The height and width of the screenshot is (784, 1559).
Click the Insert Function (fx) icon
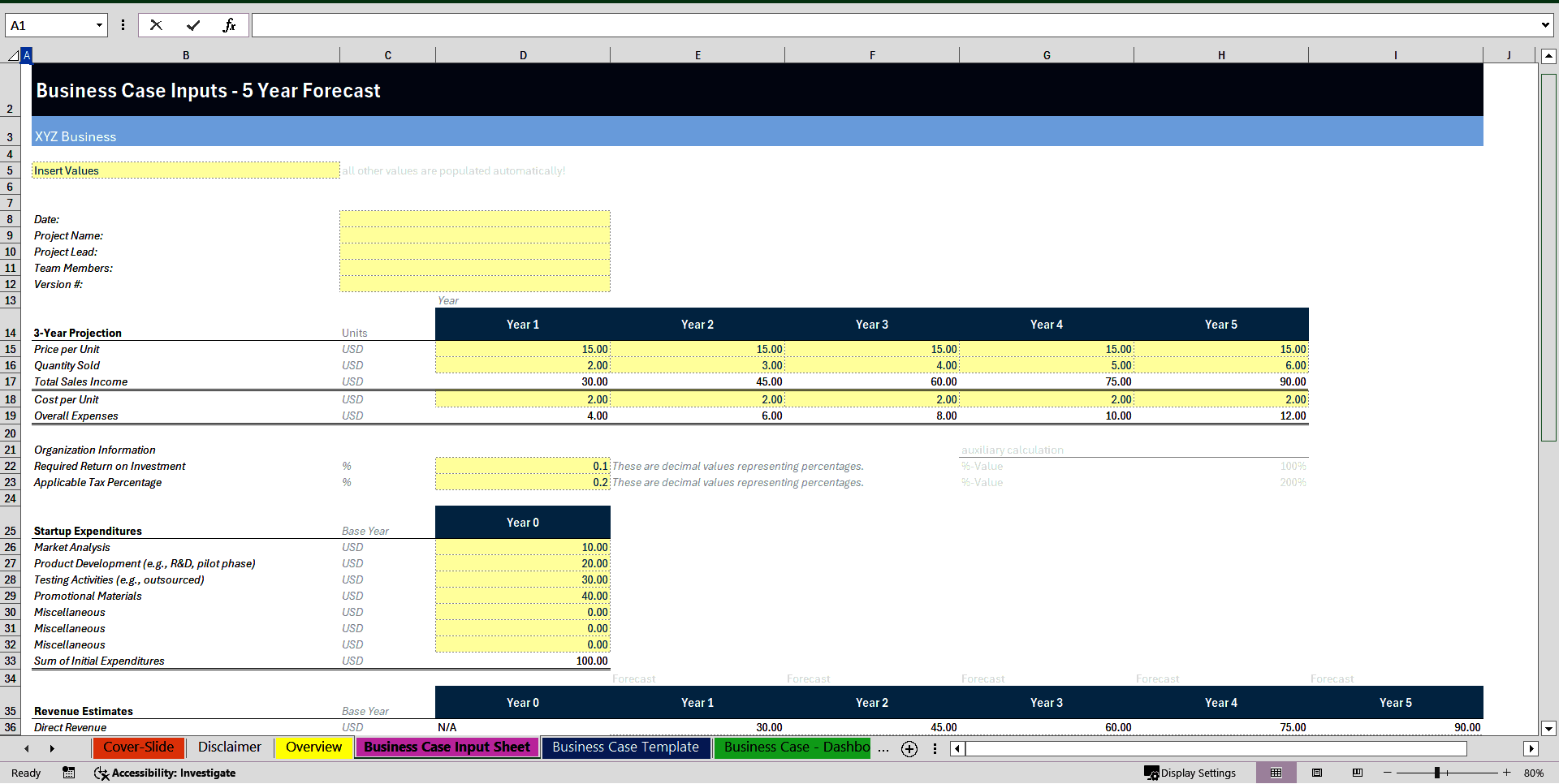point(230,24)
